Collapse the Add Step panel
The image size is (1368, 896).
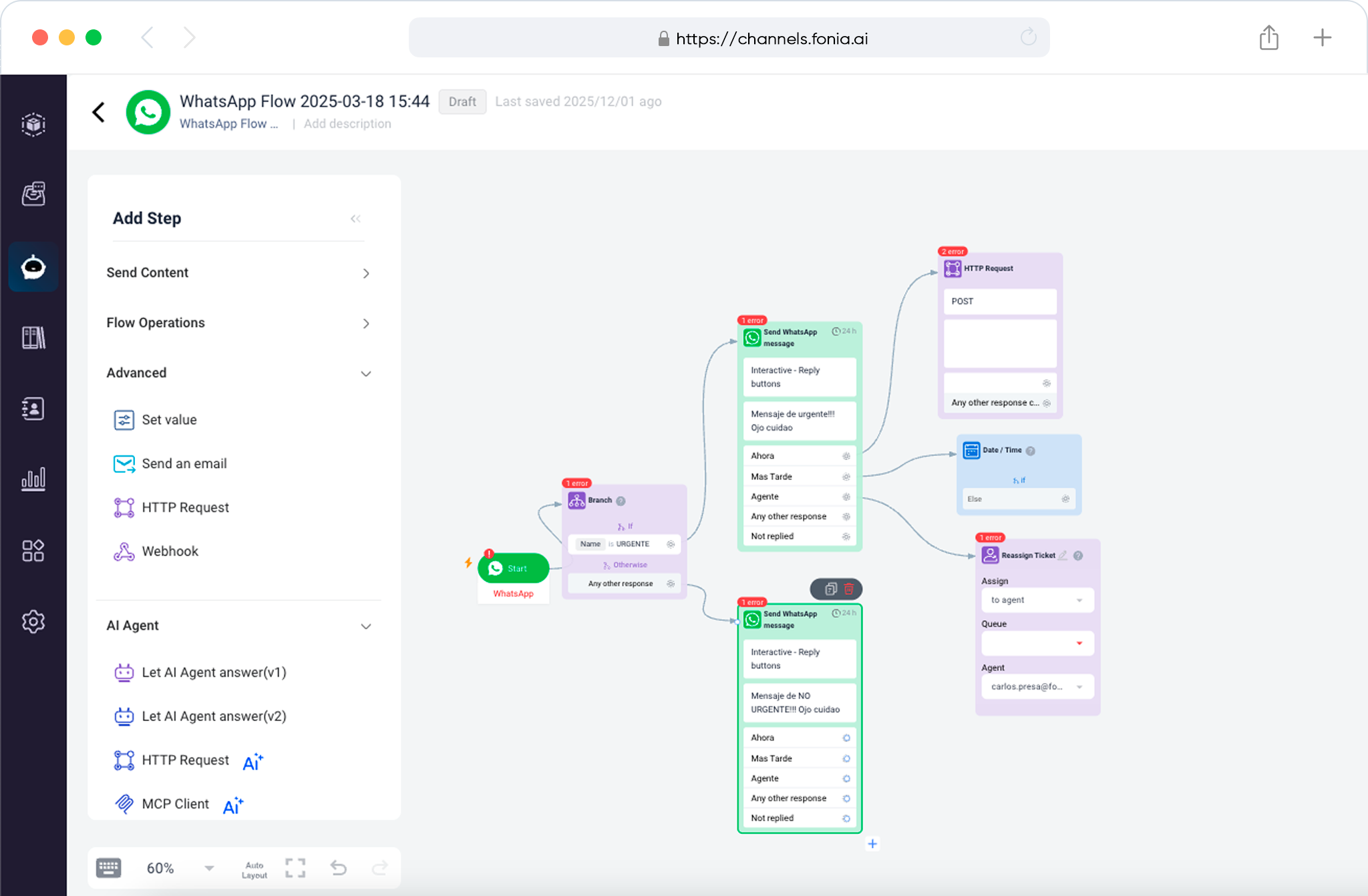(355, 219)
